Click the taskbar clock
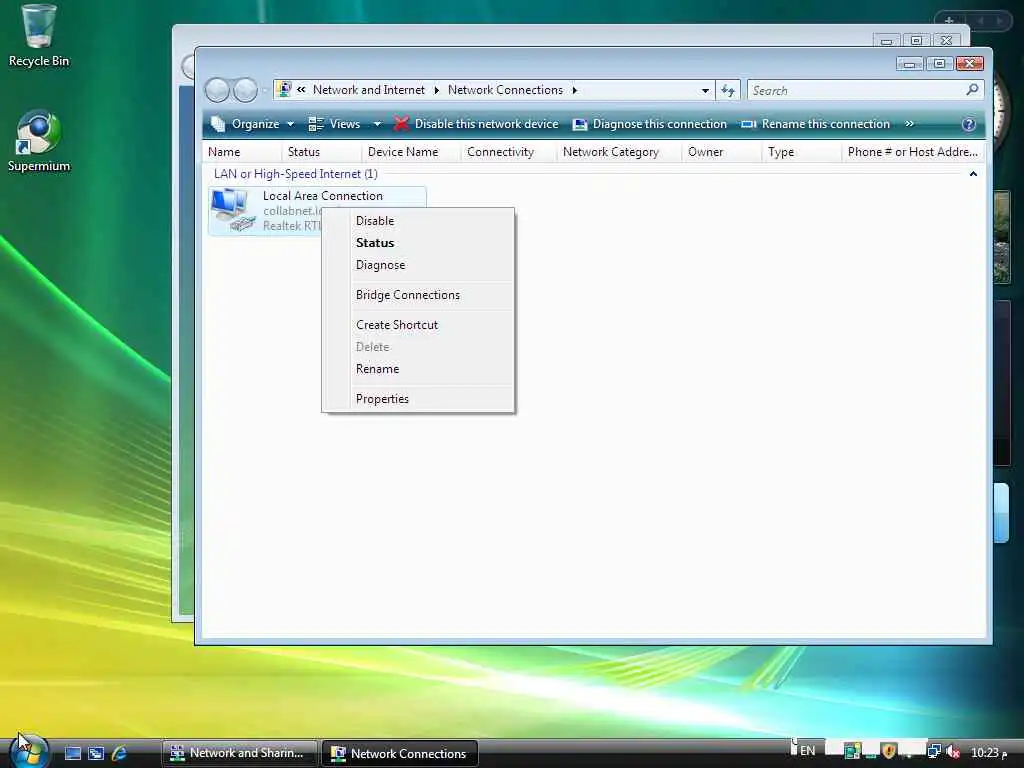Image resolution: width=1024 pixels, height=768 pixels. [989, 752]
